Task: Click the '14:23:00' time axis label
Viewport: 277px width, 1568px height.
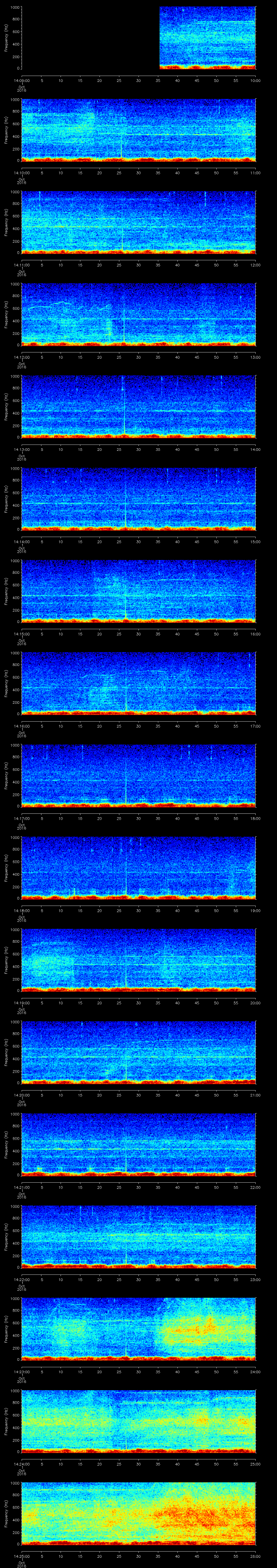Action: pyautogui.click(x=21, y=1371)
